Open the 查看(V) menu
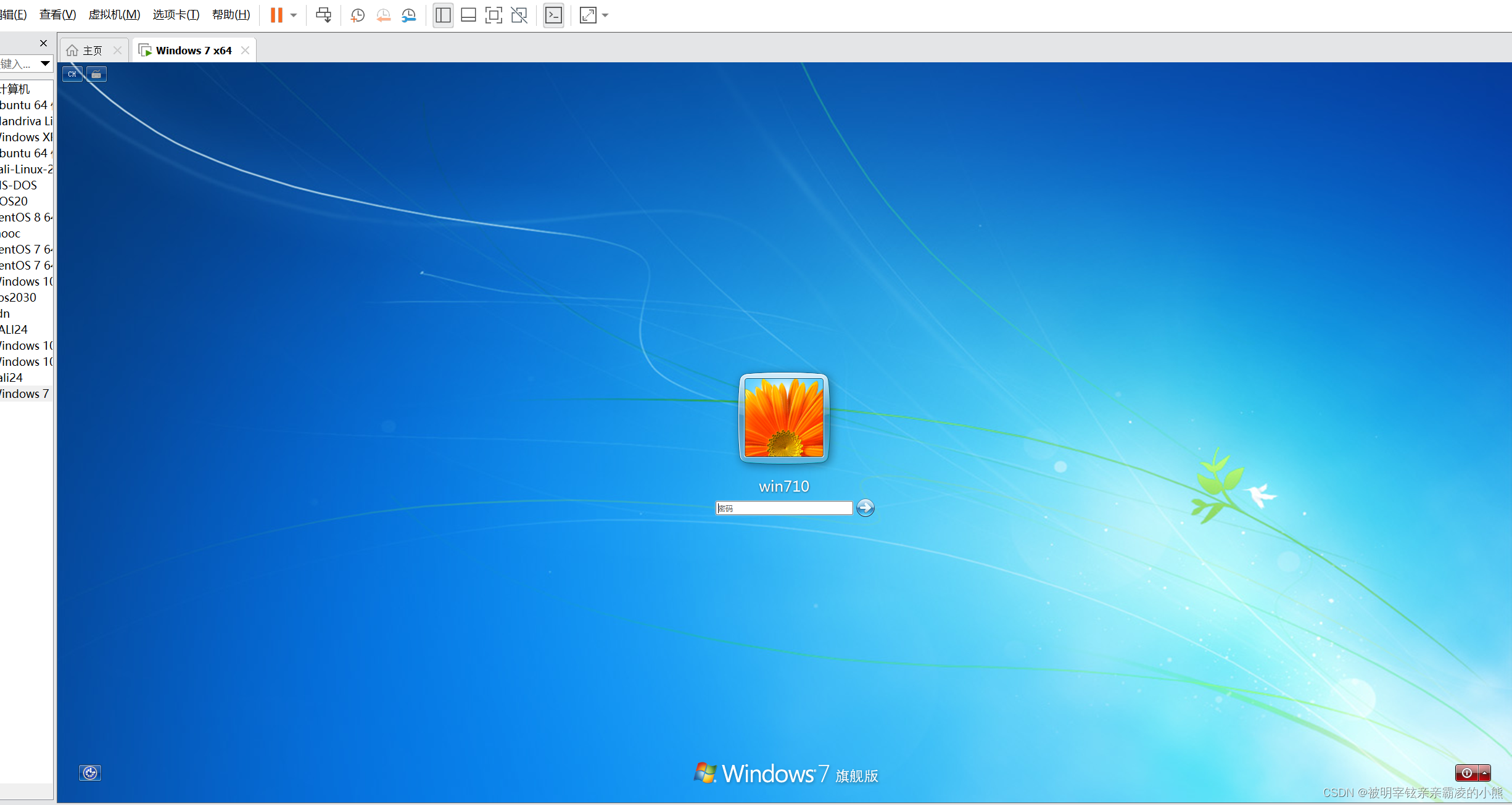1512x805 pixels. [x=57, y=14]
